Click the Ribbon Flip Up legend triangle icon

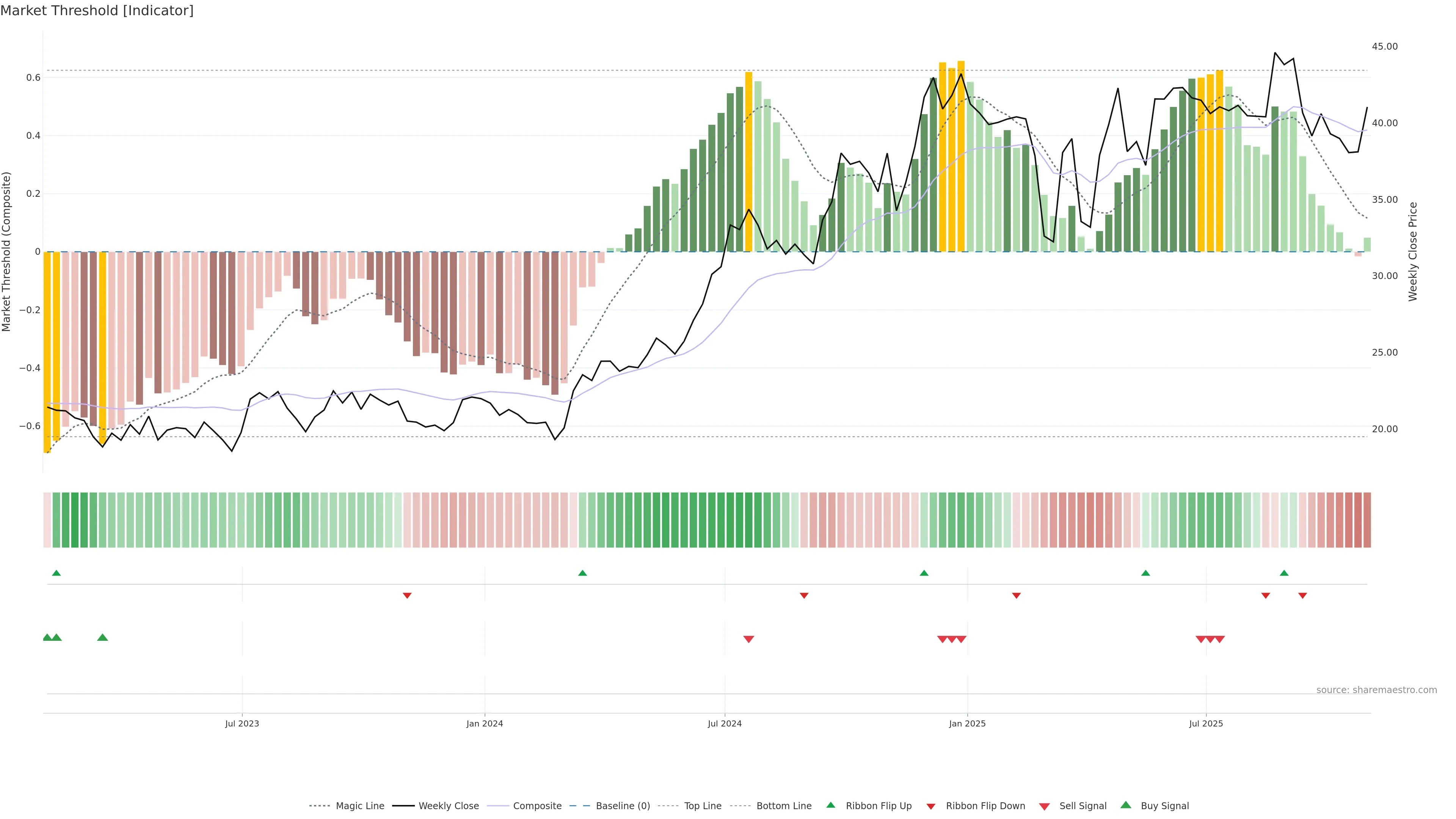point(830,805)
